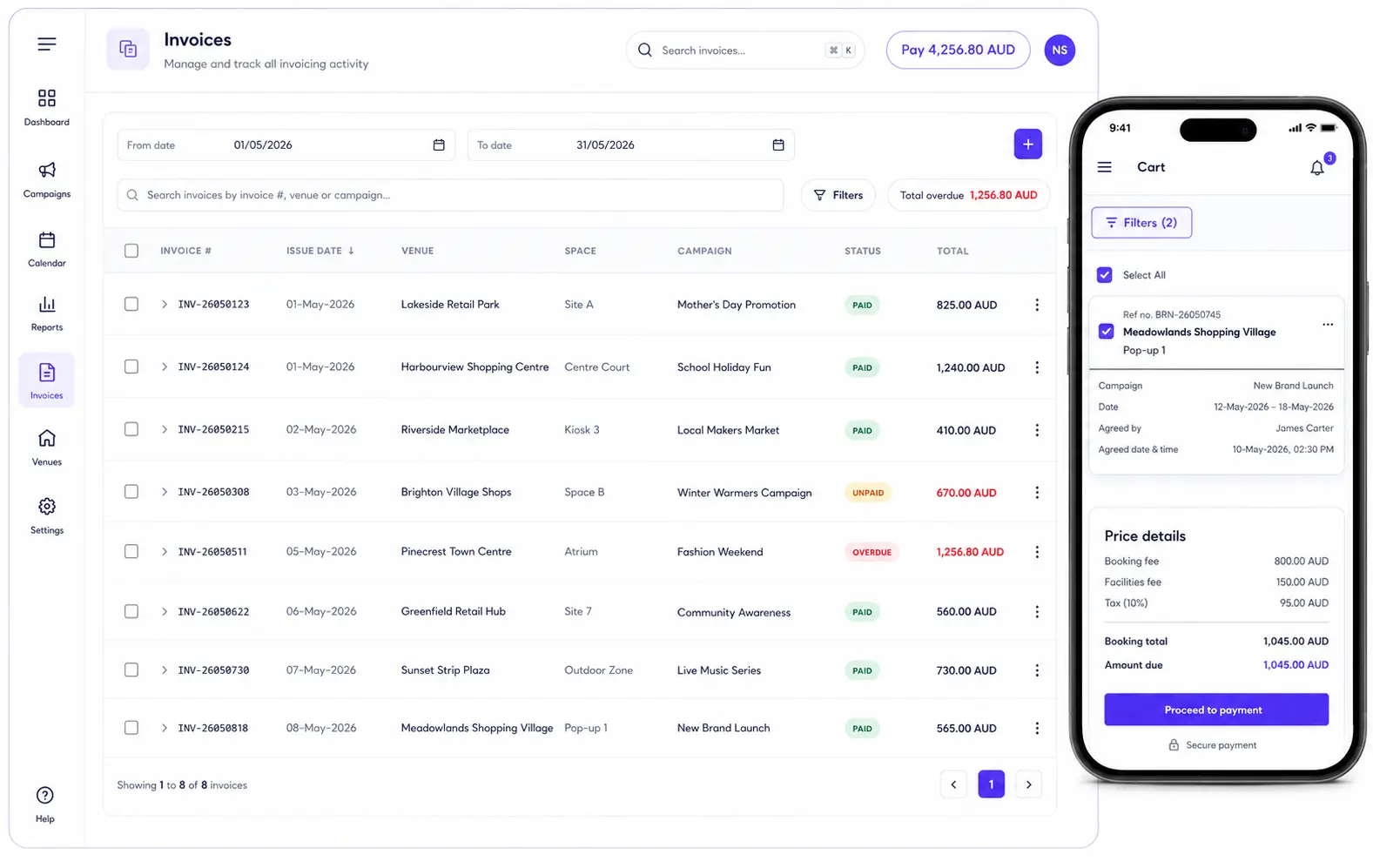Tick the checkbox for invoice INV-26050123

coord(131,304)
